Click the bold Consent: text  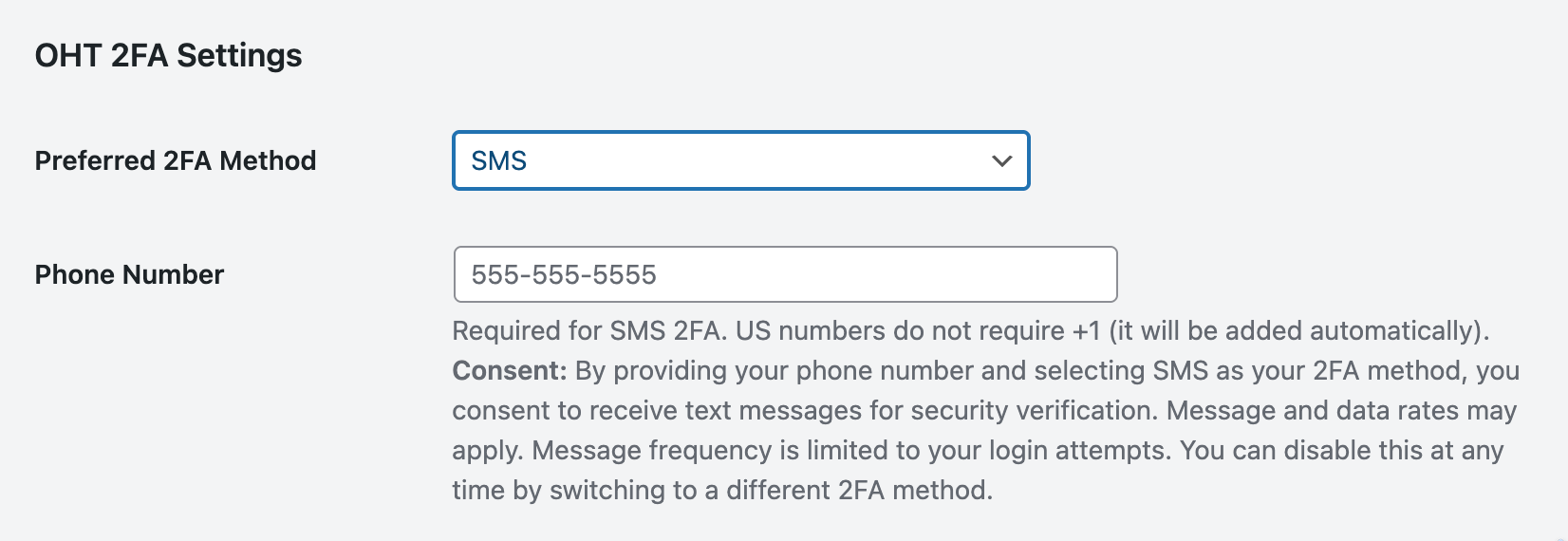[510, 370]
